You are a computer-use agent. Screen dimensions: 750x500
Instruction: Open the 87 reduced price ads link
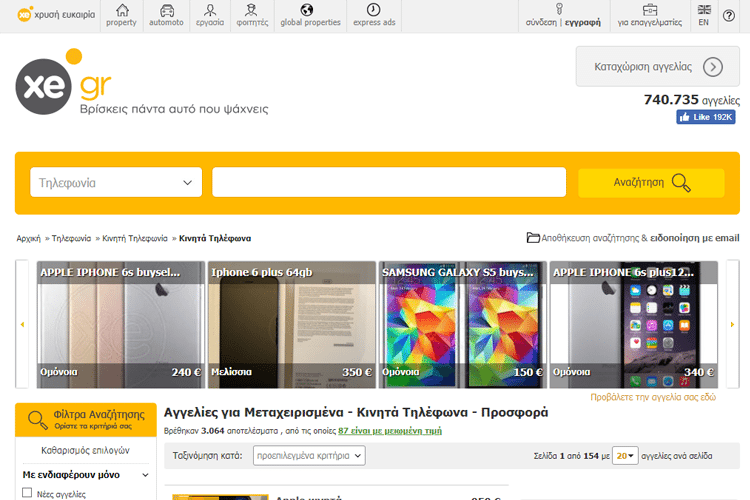pos(390,431)
